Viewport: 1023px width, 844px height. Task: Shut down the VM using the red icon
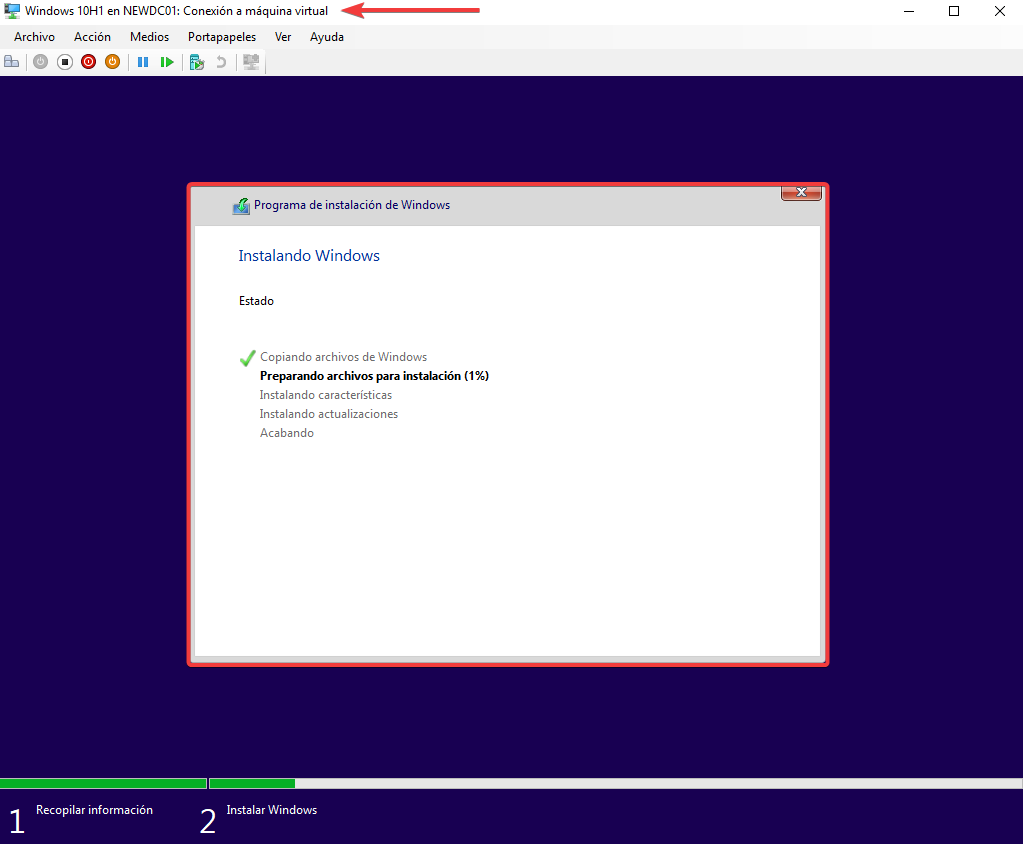pos(89,62)
